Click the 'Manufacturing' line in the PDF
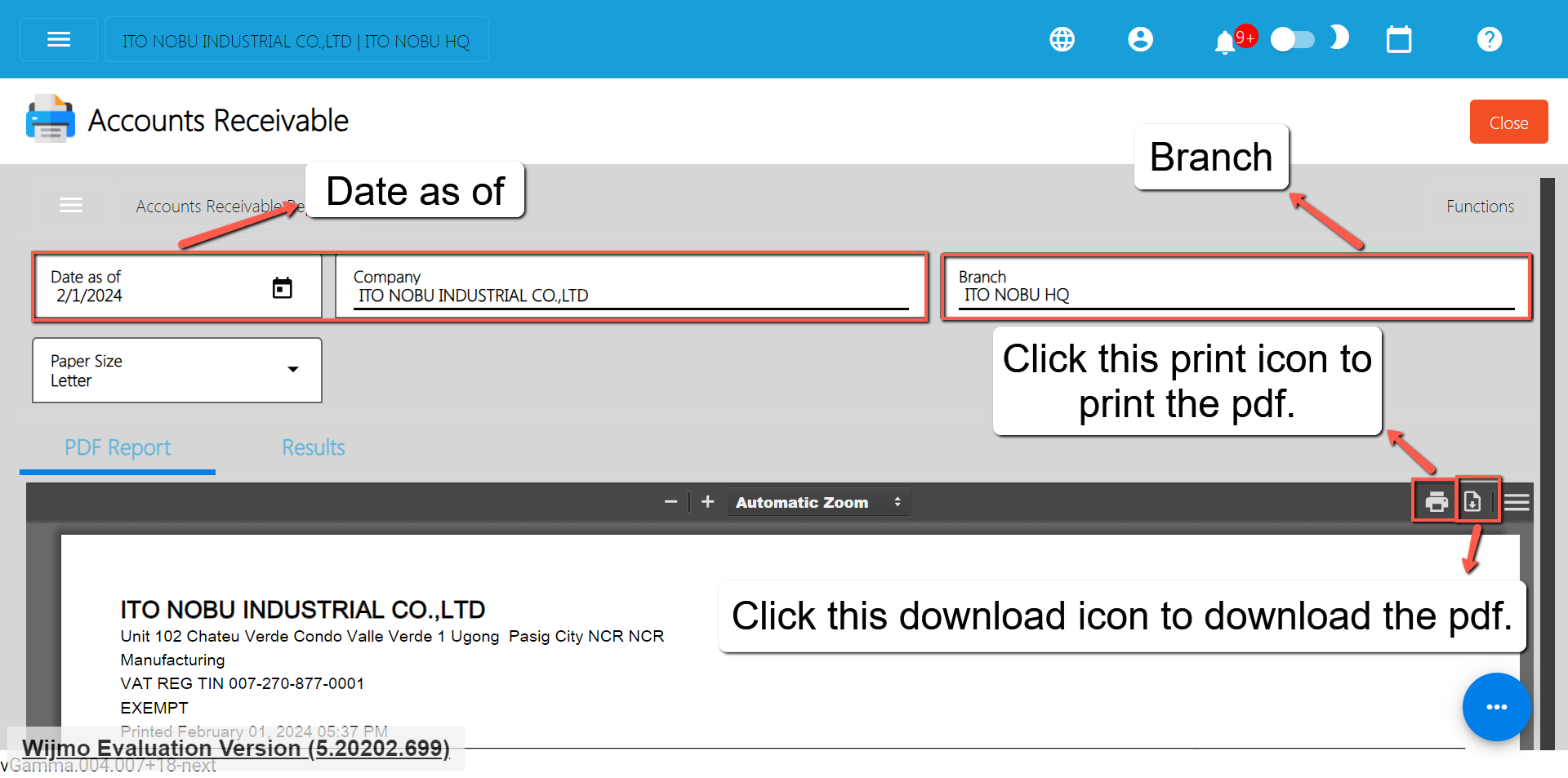Viewport: 1568px width, 778px height. (172, 660)
